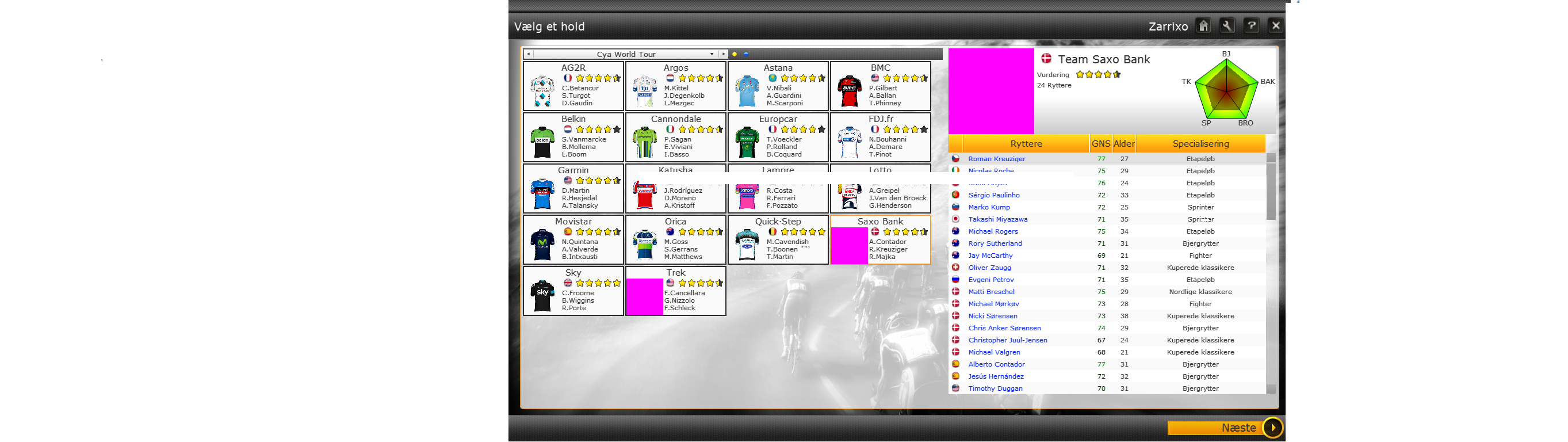
Task: Select the BMC team jersey
Action: pos(849,91)
